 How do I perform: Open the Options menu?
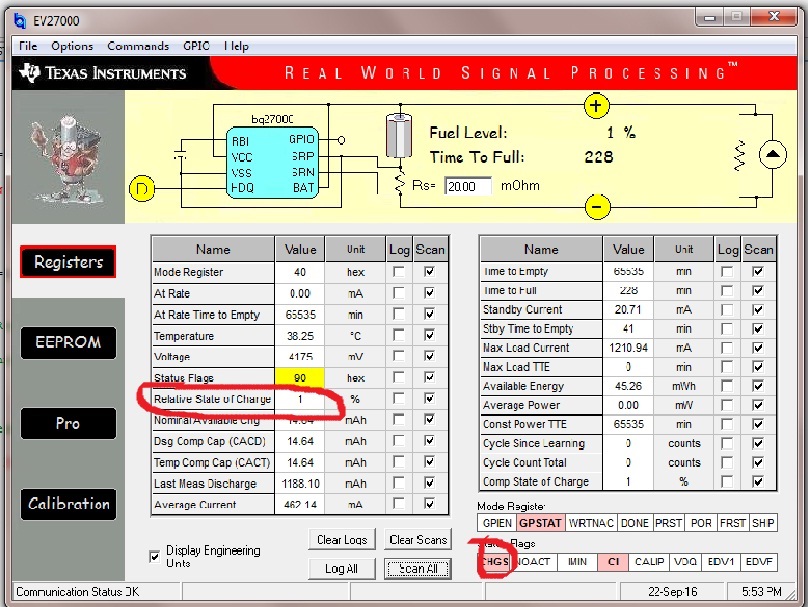tap(72, 46)
